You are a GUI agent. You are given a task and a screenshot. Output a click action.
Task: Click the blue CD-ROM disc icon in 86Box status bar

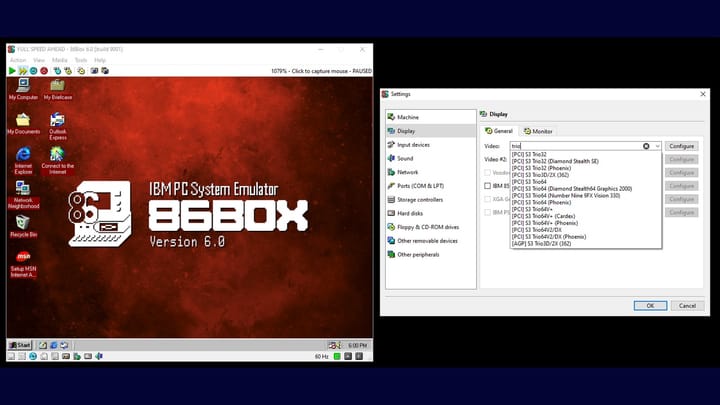point(33,356)
